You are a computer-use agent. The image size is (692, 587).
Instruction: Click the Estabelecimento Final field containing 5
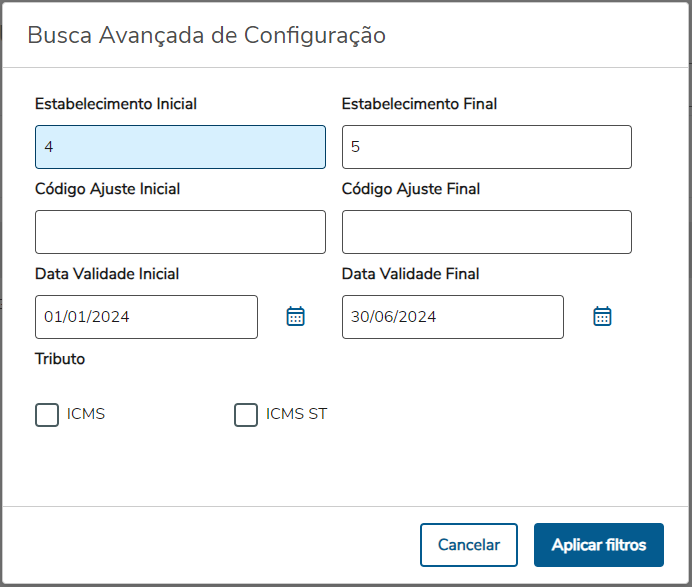(x=486, y=147)
